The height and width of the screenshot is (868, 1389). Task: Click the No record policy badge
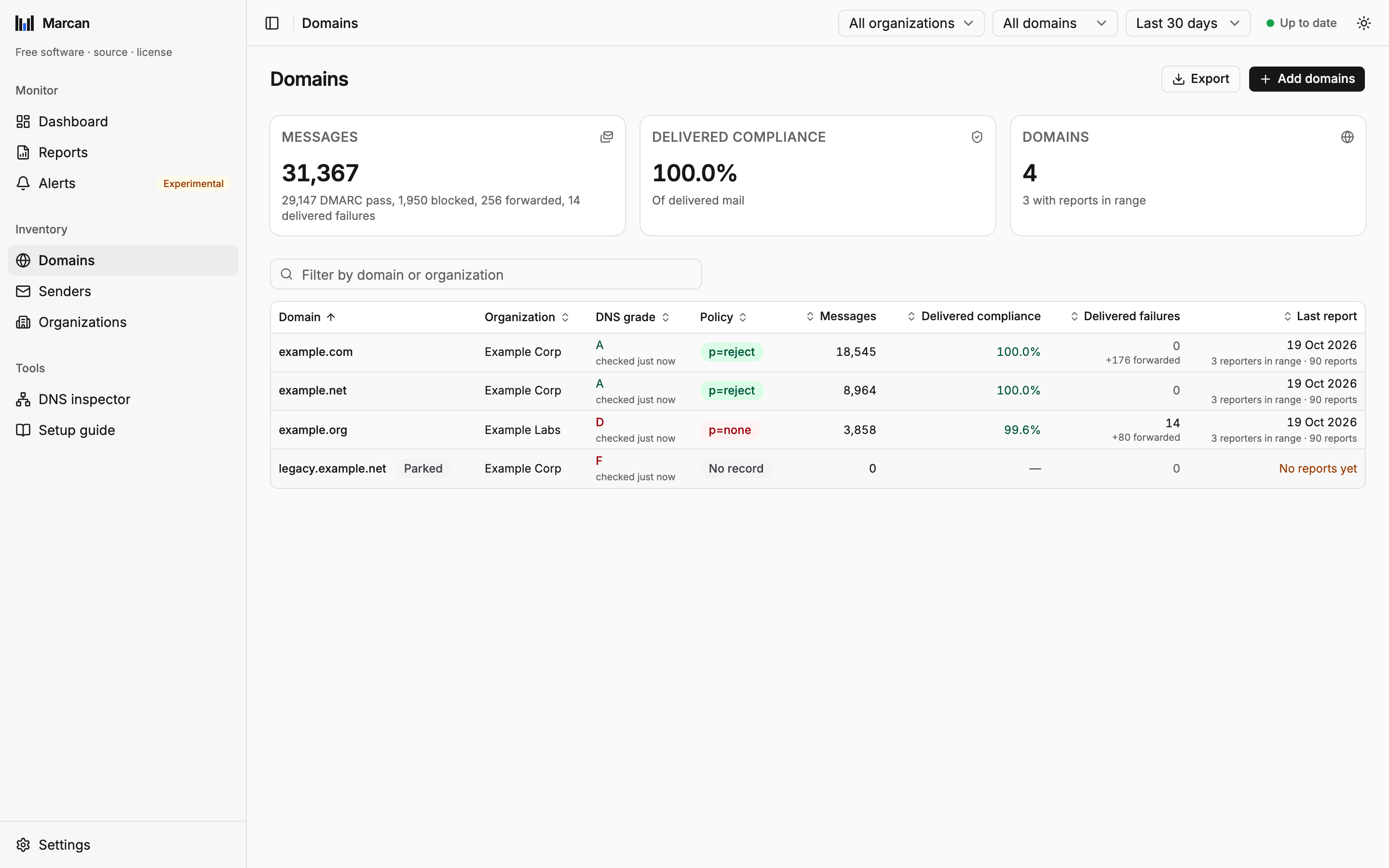pos(736,468)
